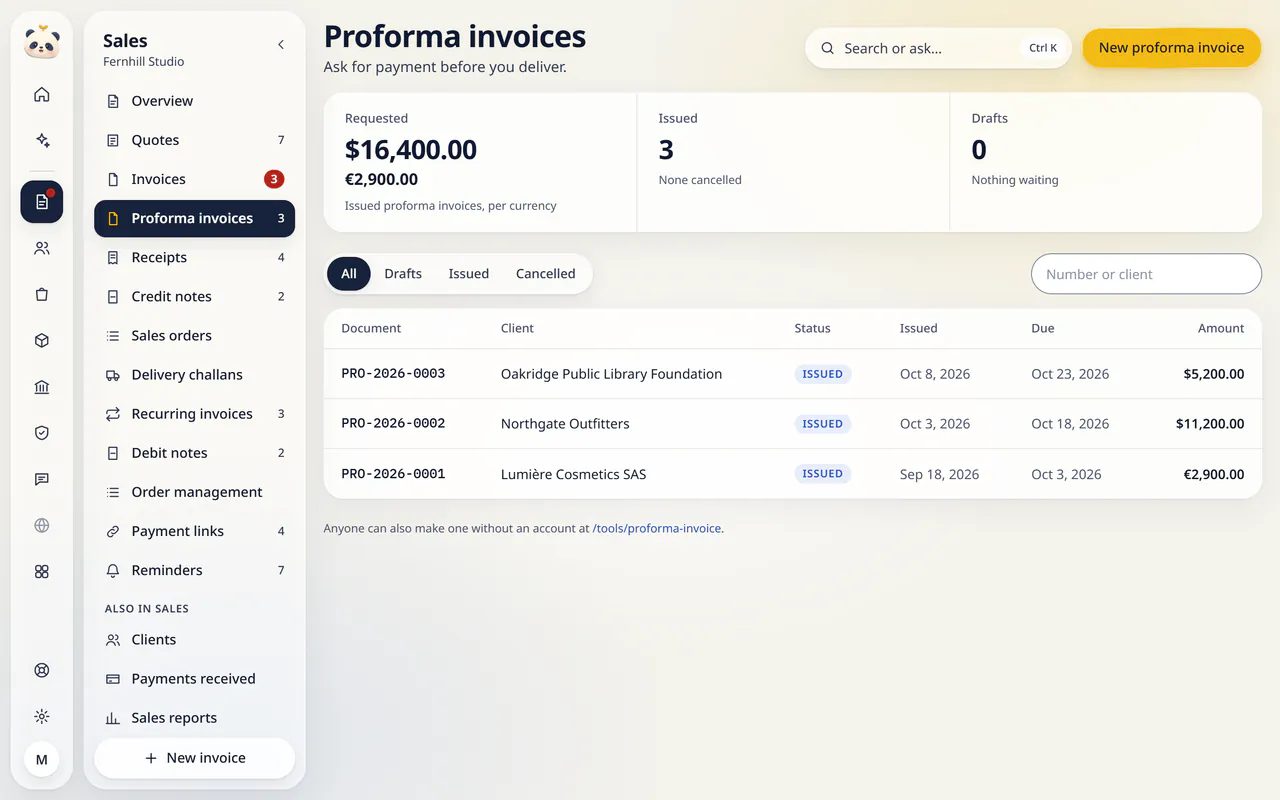Click the Number or client filter field
This screenshot has height=800, width=1280.
[1146, 274]
